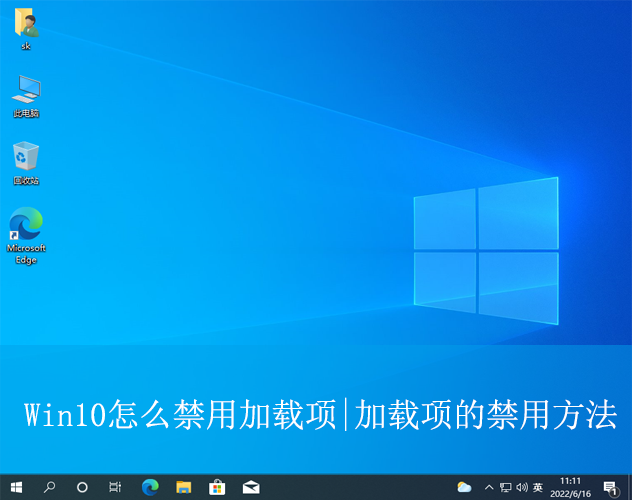Viewport: 632px width, 500px height.
Task: Click the weather cloud icon in tray
Action: pyautogui.click(x=464, y=487)
